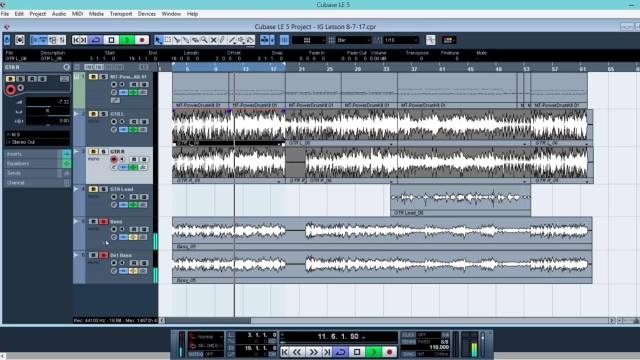640x360 pixels.
Task: Open the Stereo Out output routing
Action: (37, 142)
